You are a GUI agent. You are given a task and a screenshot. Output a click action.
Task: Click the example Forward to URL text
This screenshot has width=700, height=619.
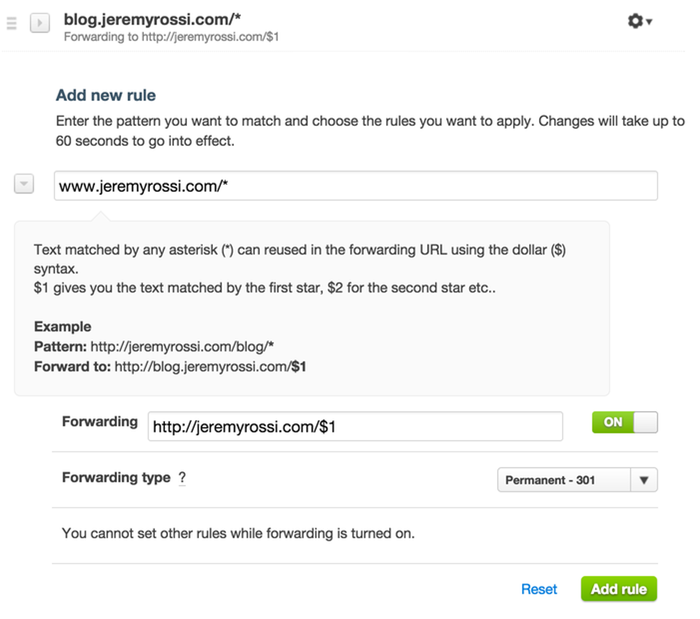(210, 367)
